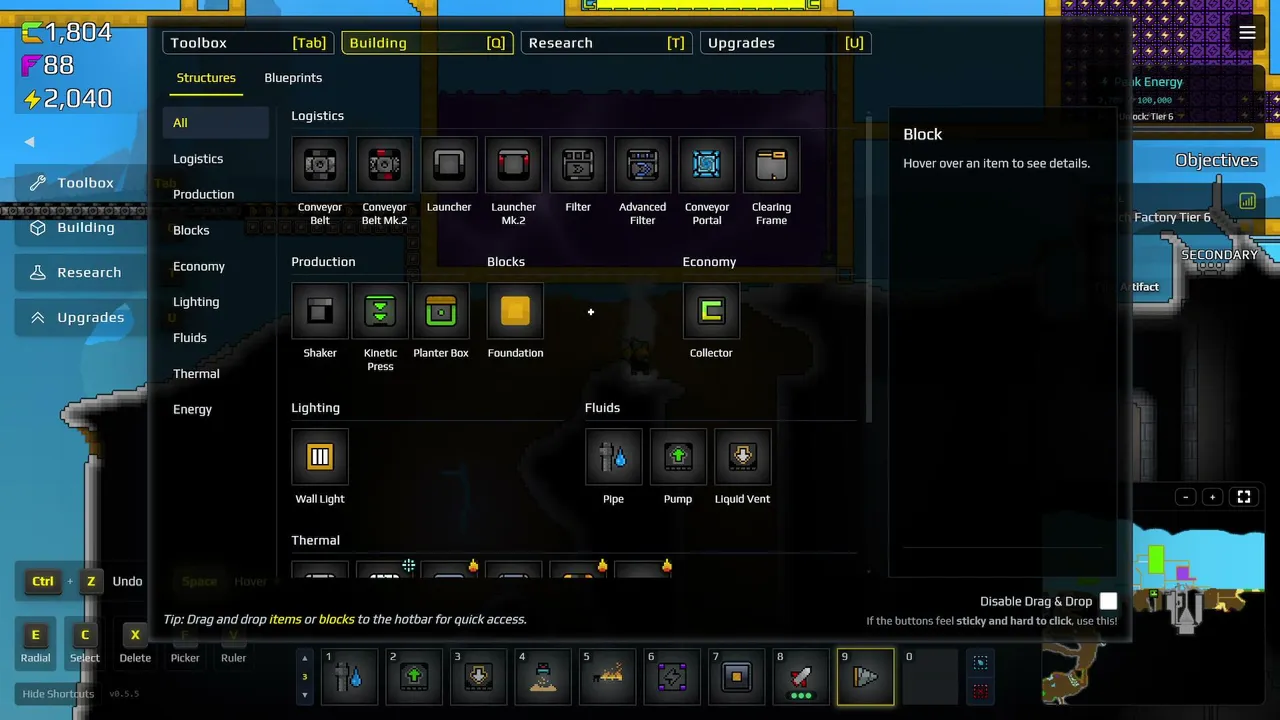Filter structures by Lighting category
This screenshot has height=720, width=1280.
(x=216, y=302)
